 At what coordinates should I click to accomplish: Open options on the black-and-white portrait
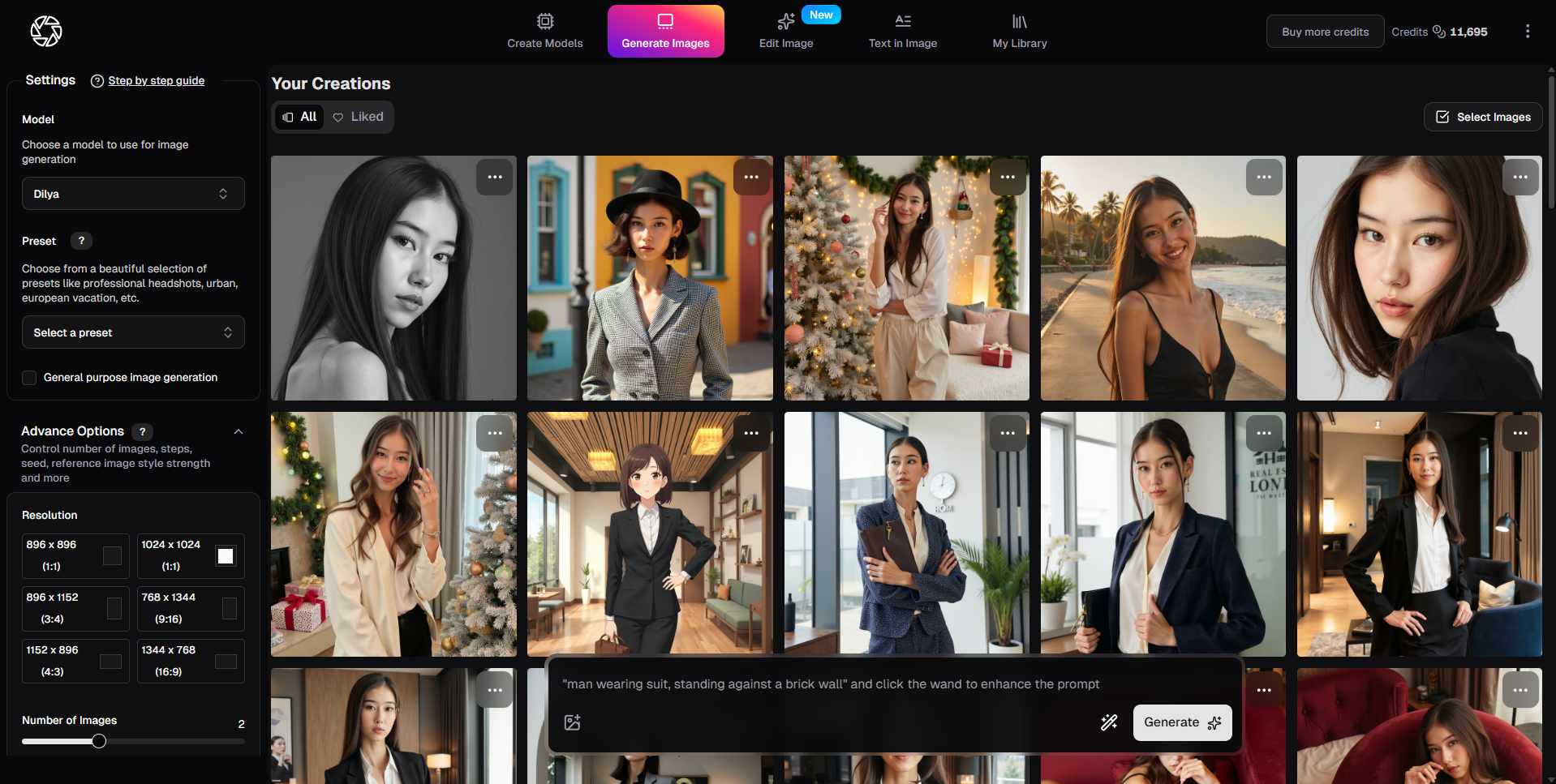[494, 178]
